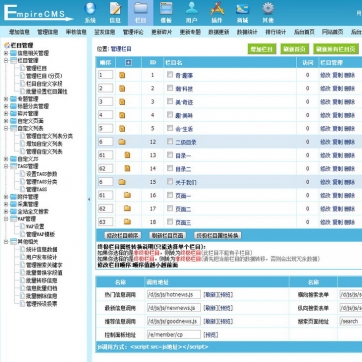Click the folder icon in ID 16 row
This screenshot has height=362, width=362.
tap(127, 195)
